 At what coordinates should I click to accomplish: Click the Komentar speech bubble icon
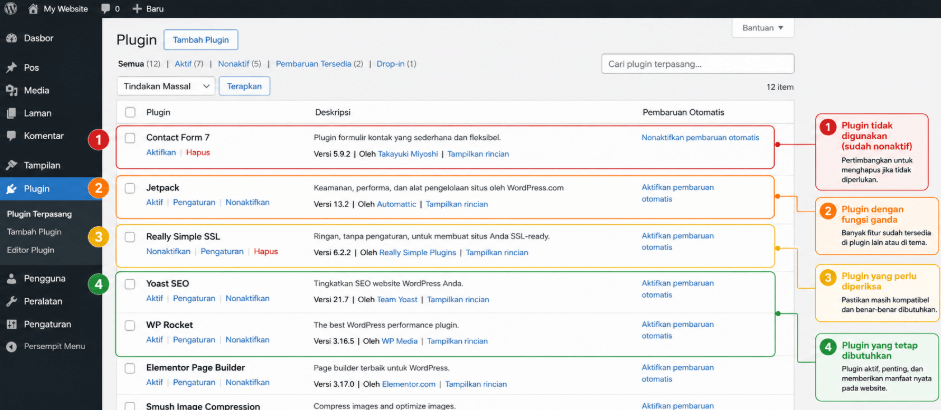(11, 136)
